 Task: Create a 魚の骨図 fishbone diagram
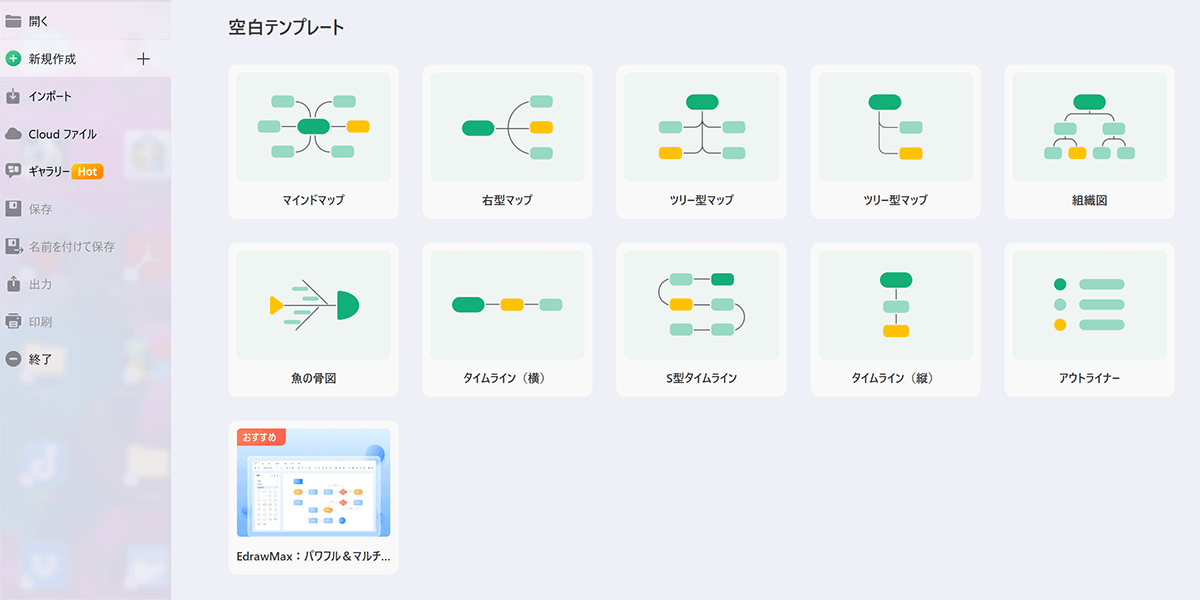[313, 320]
